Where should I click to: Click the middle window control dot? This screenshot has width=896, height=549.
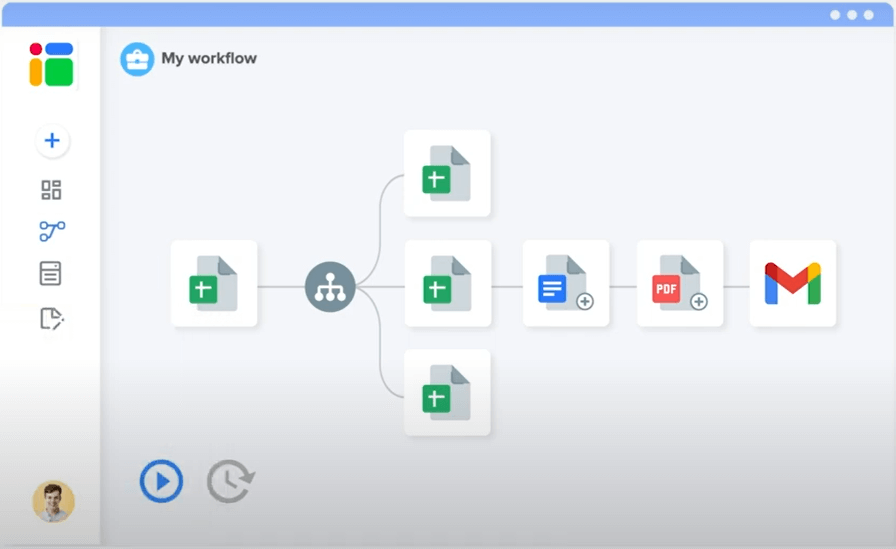pyautogui.click(x=852, y=15)
